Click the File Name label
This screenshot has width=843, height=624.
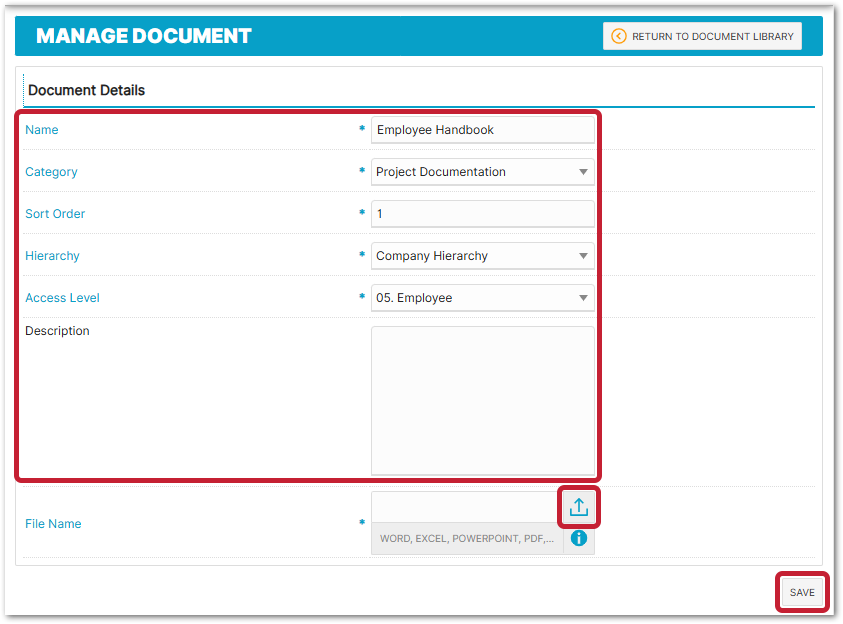[x=53, y=523]
